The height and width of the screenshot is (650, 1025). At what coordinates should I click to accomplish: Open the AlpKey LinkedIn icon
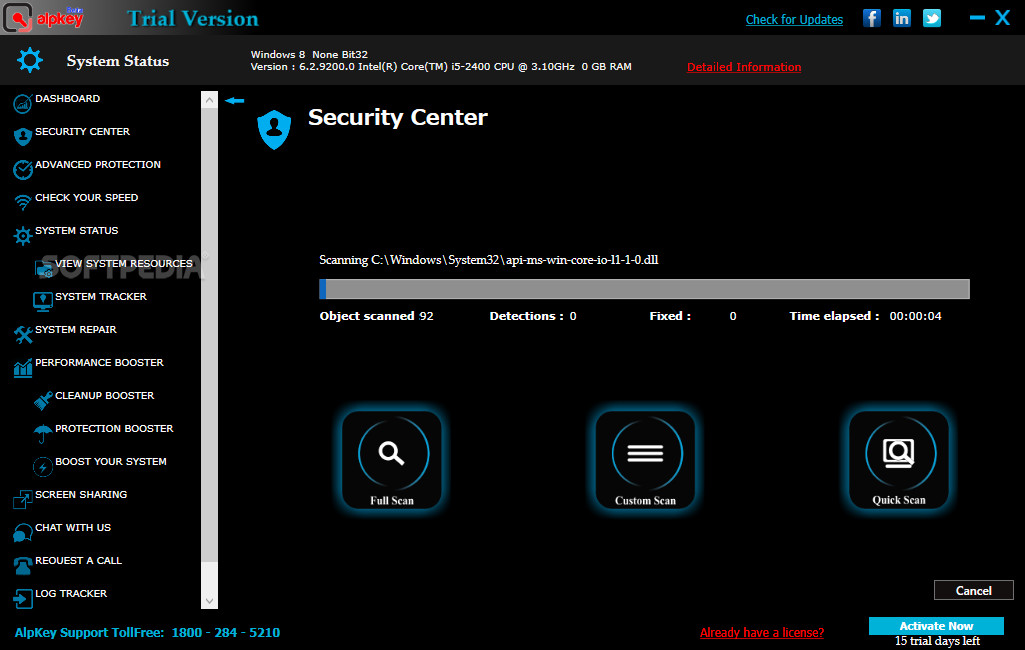(901, 18)
